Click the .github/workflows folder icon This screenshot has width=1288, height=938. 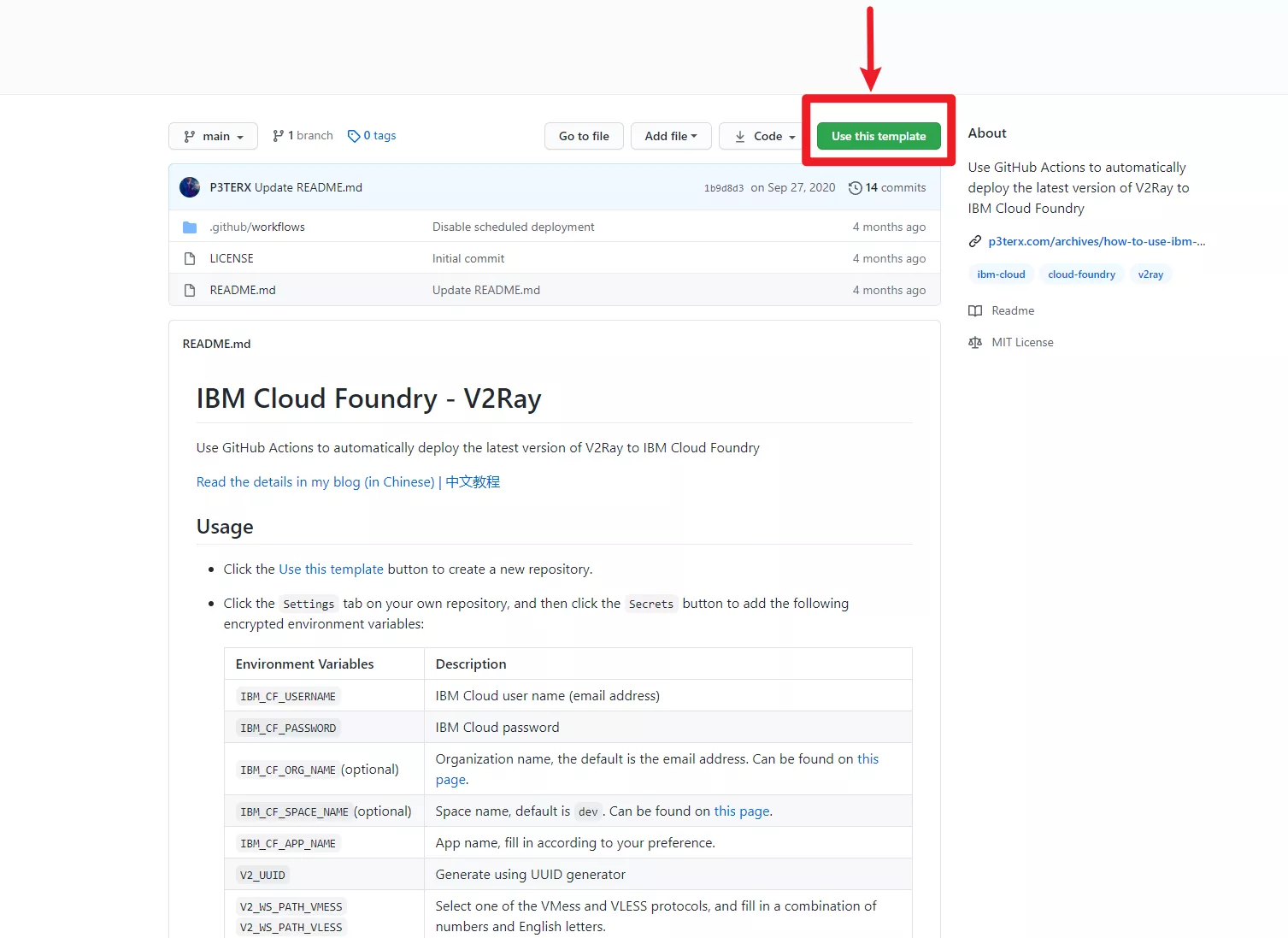190,227
